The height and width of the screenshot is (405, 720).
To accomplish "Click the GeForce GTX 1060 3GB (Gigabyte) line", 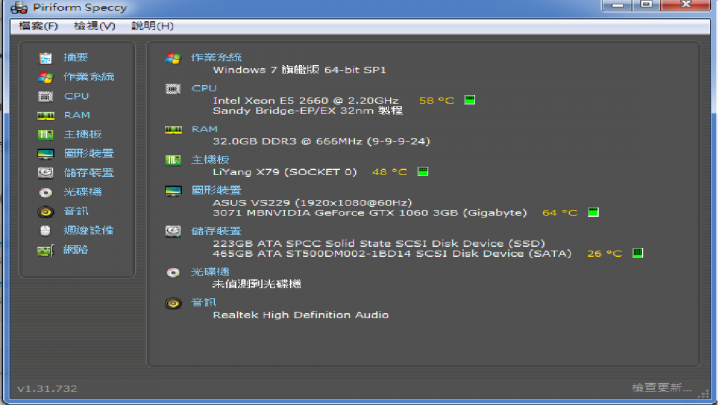I will click(x=370, y=213).
